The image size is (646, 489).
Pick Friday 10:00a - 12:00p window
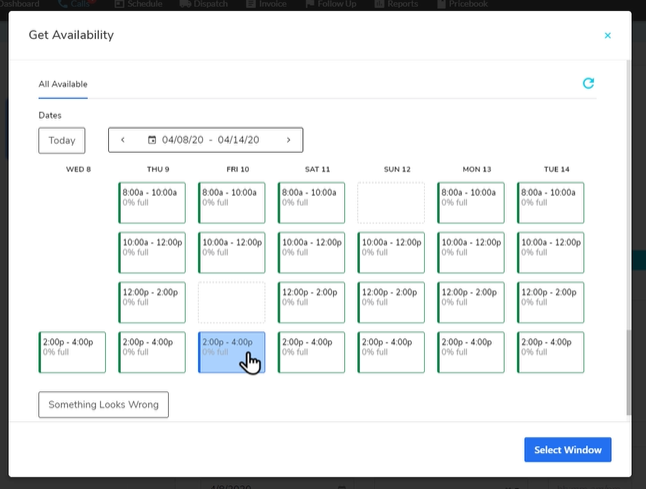coord(232,252)
